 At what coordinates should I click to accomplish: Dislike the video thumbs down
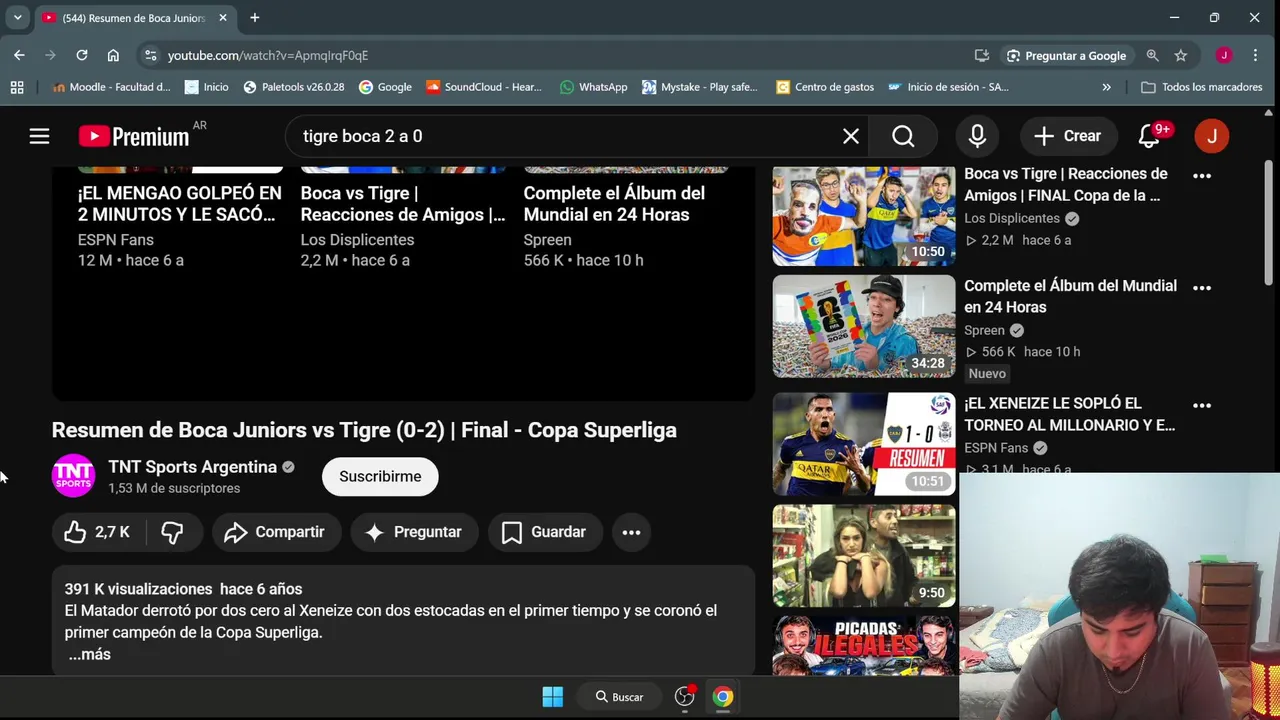click(173, 532)
